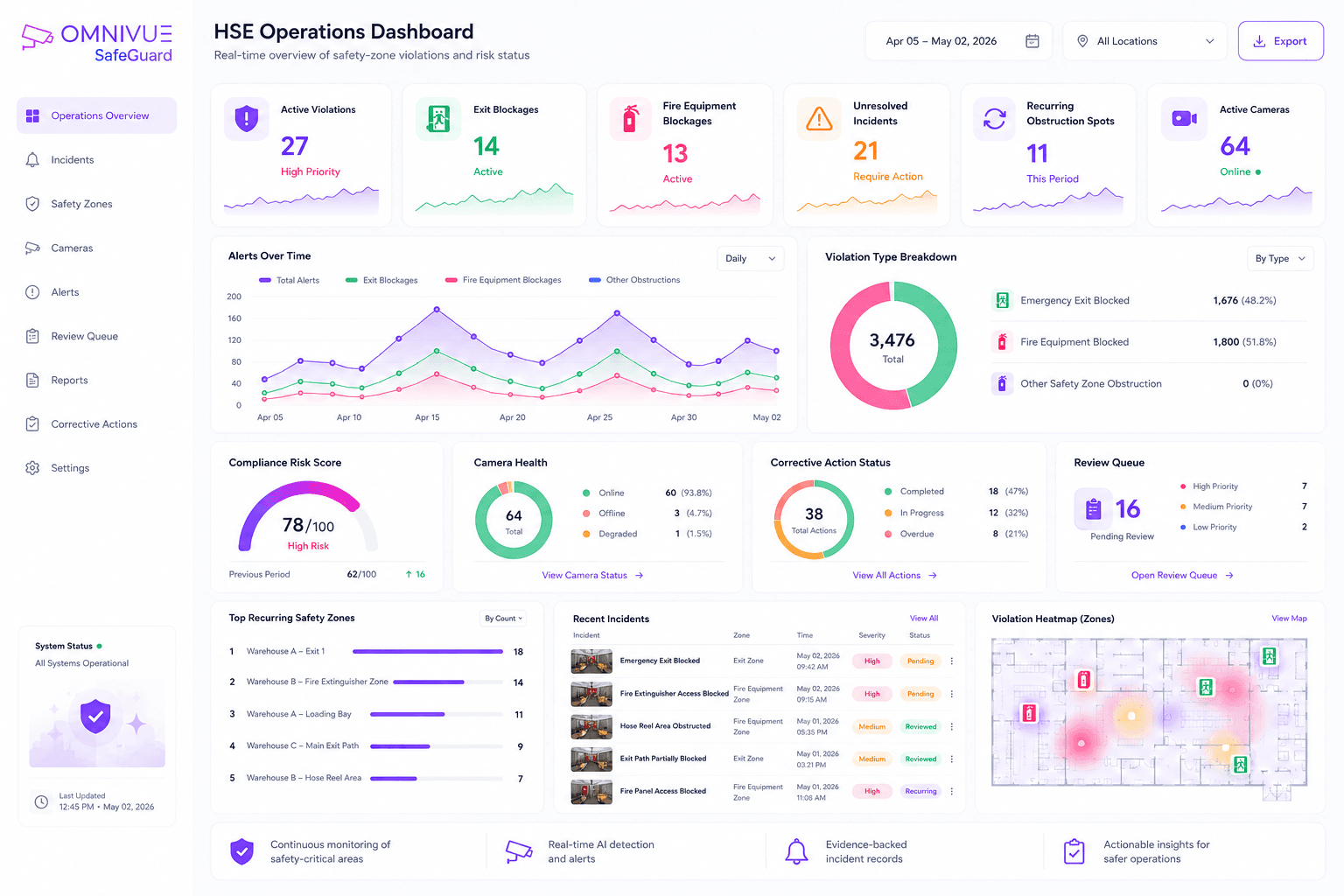Open options menu for Fire Extinguisher Access Blocked
Image resolution: width=1344 pixels, height=896 pixels.
coord(952,694)
